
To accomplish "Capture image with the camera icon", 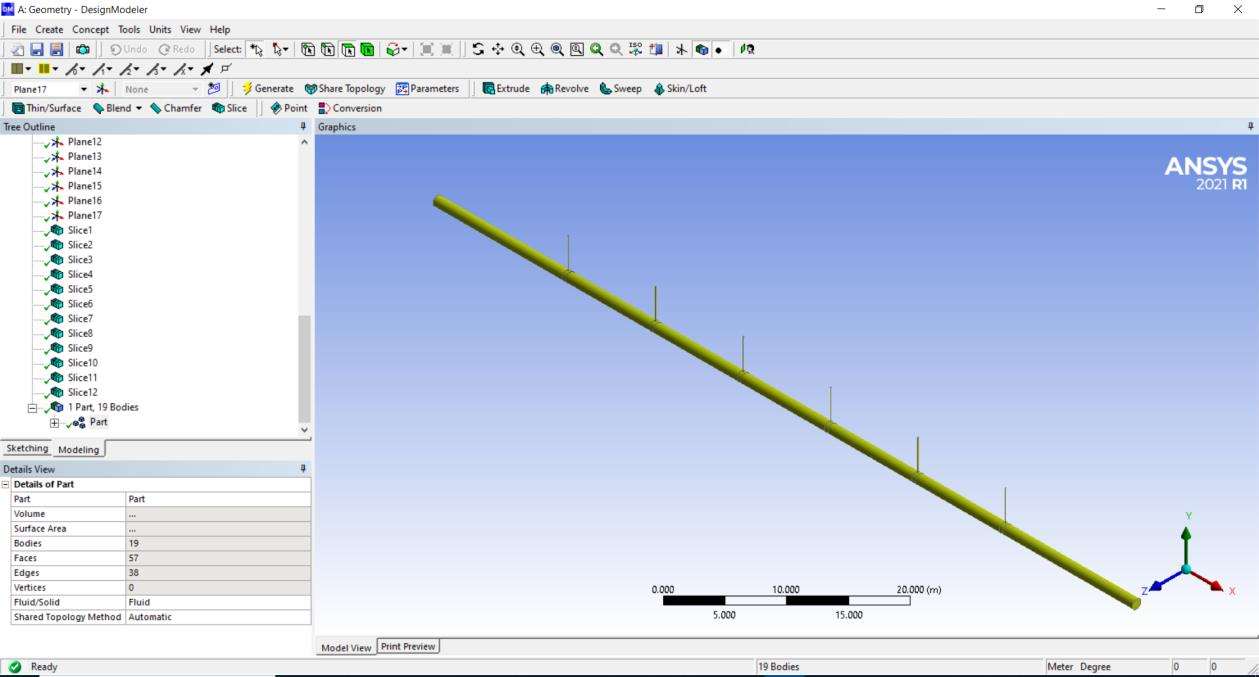I will (x=82, y=49).
